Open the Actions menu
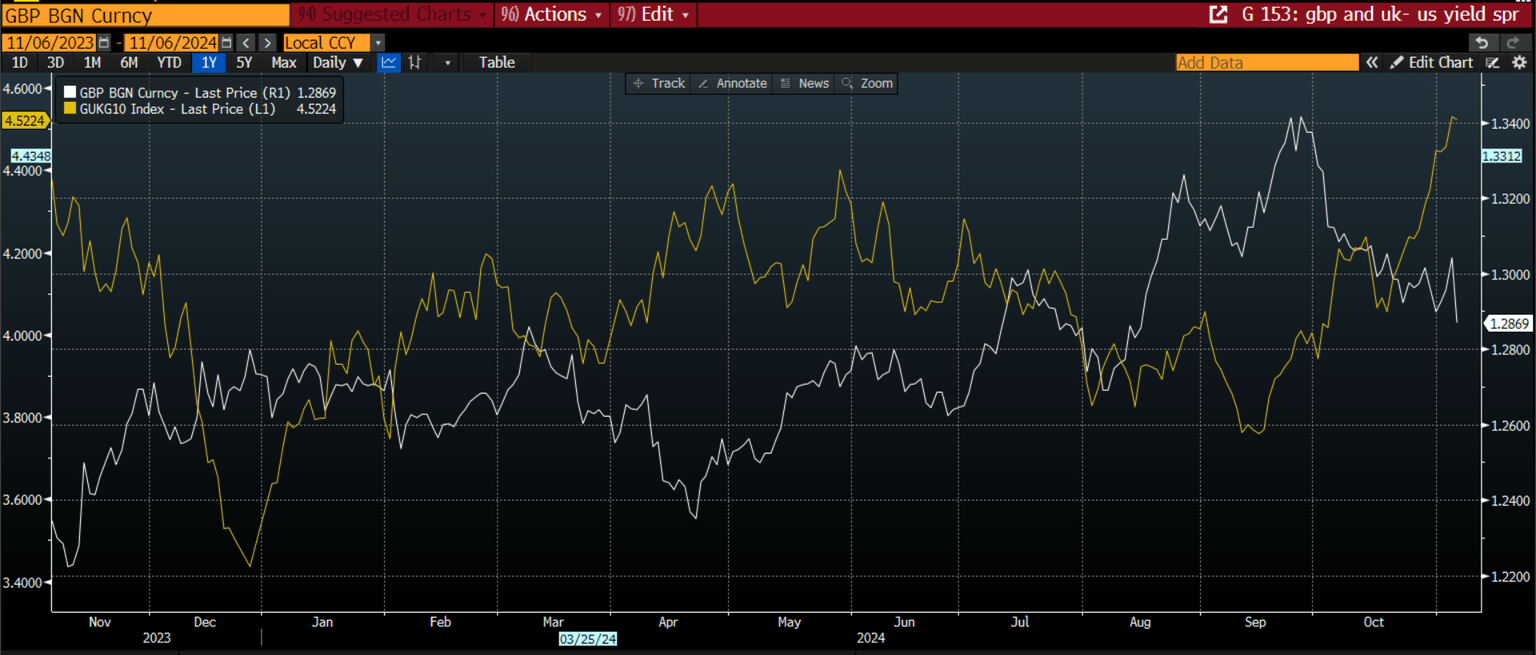The width and height of the screenshot is (1536, 655). 553,15
